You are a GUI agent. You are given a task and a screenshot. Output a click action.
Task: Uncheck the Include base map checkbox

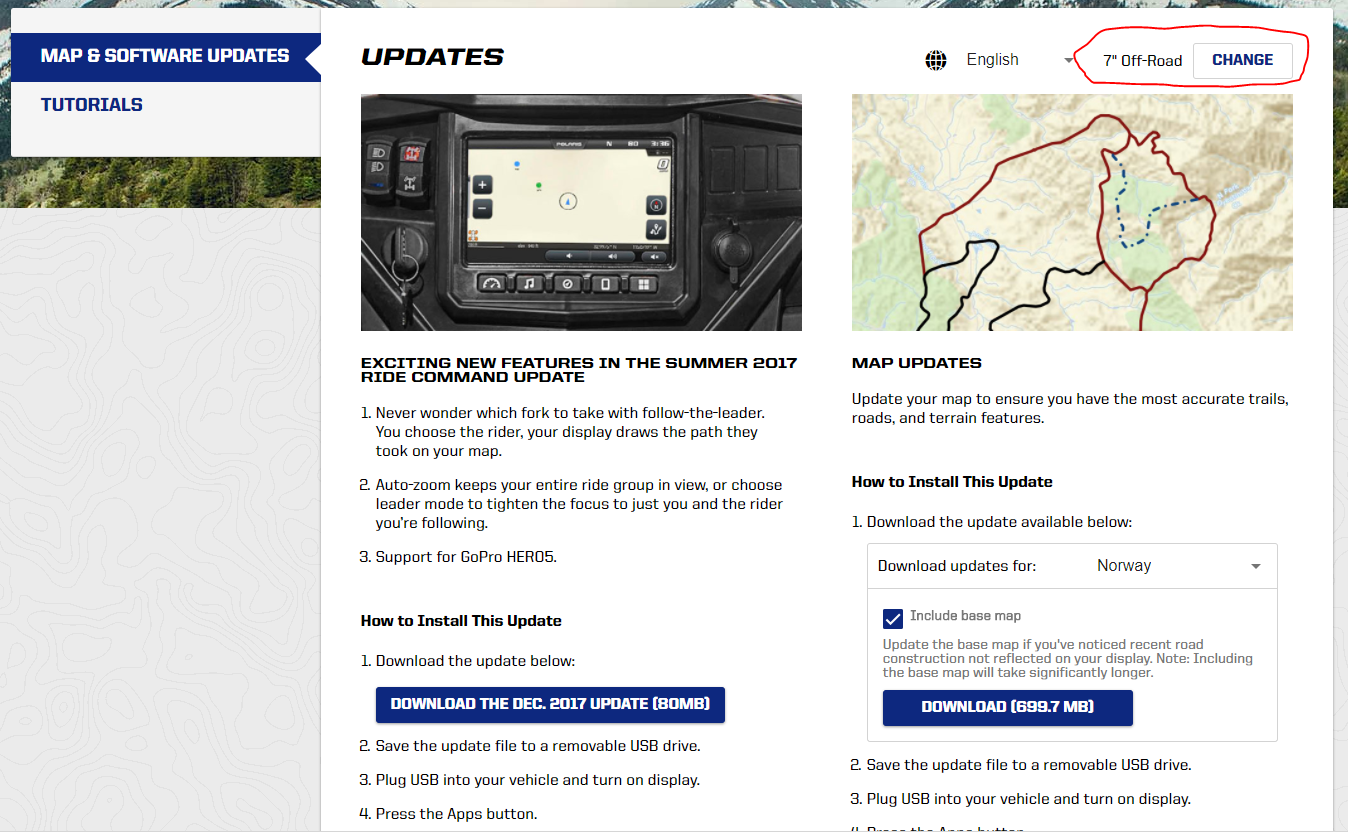(x=893, y=617)
